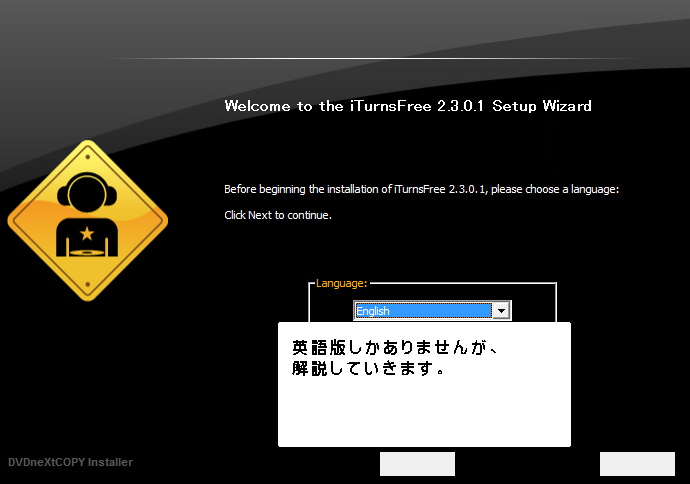Image resolution: width=690 pixels, height=484 pixels.
Task: Click the DJ figure's headphones
Action: 87,192
